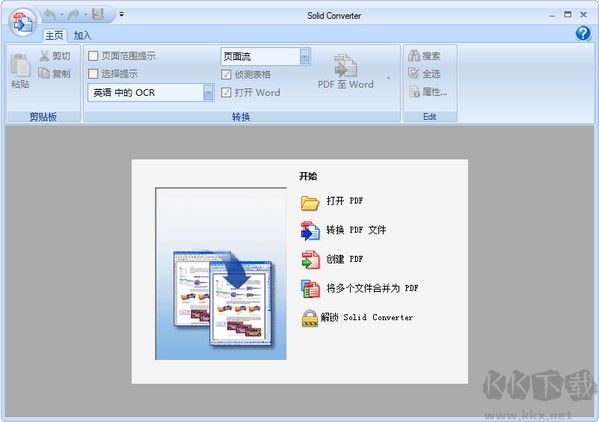
Task: Switch to the 主页 ribbon tab
Action: pos(54,36)
